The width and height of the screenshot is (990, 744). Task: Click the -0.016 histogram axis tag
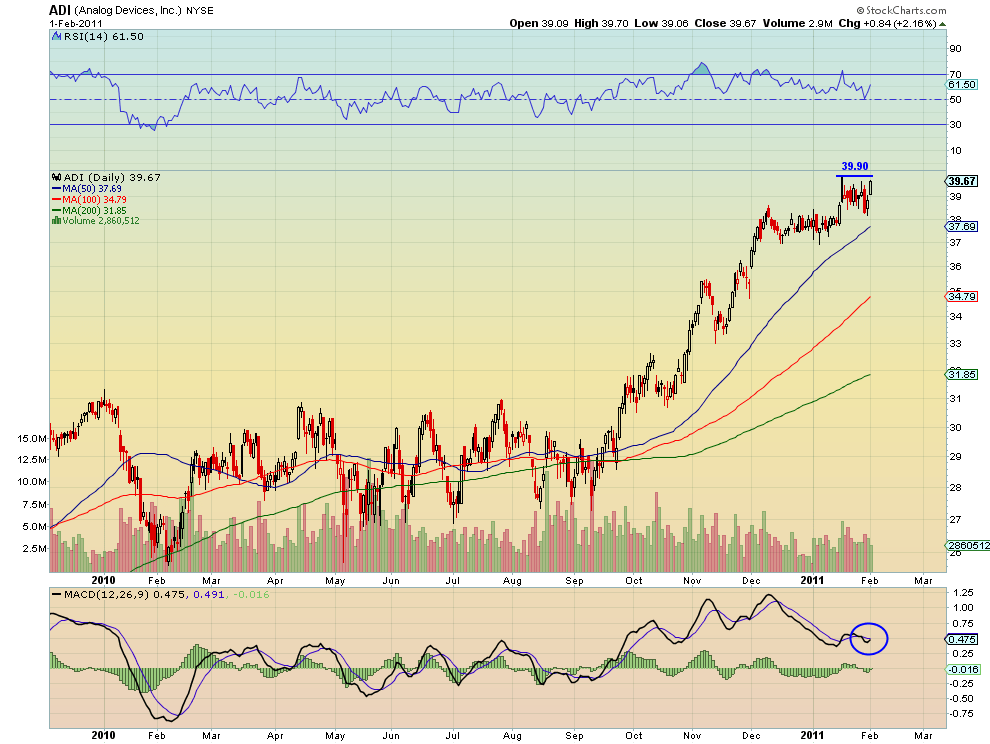(x=962, y=669)
